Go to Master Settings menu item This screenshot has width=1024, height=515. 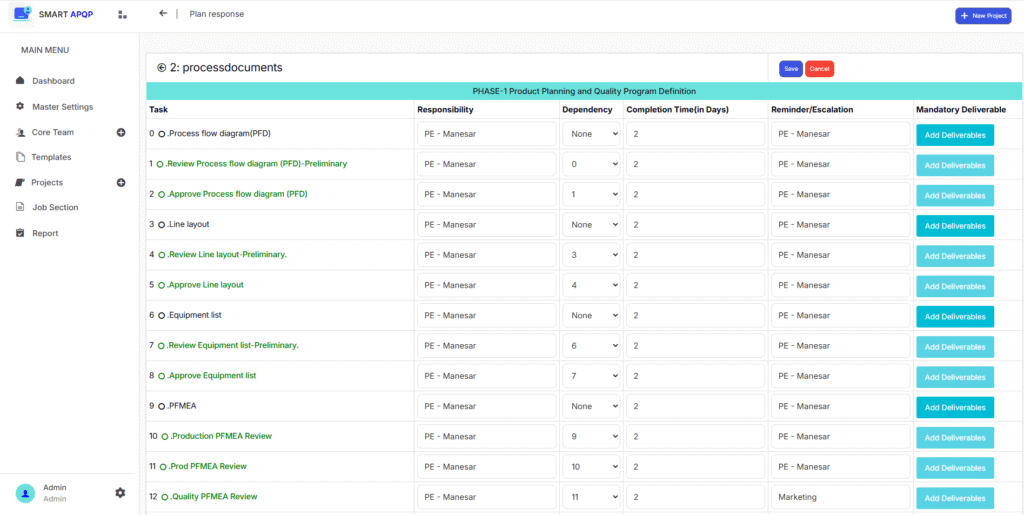coord(62,107)
